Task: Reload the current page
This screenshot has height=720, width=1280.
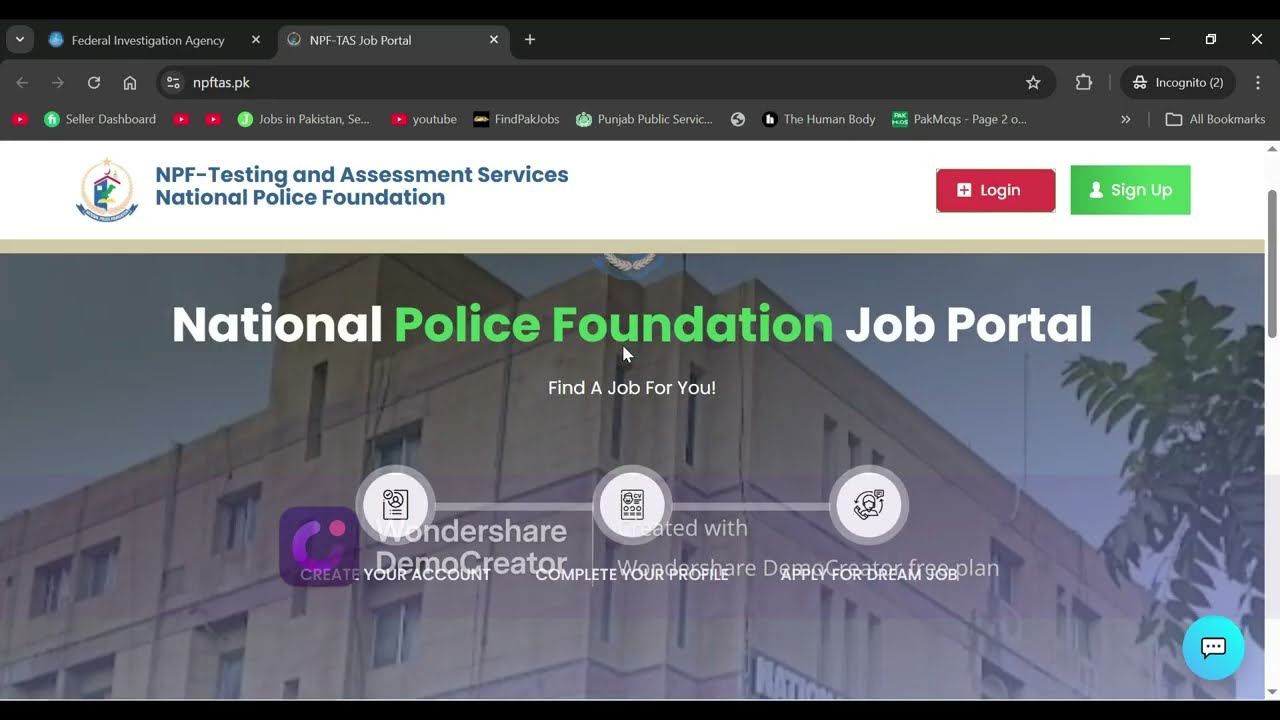Action: point(94,83)
